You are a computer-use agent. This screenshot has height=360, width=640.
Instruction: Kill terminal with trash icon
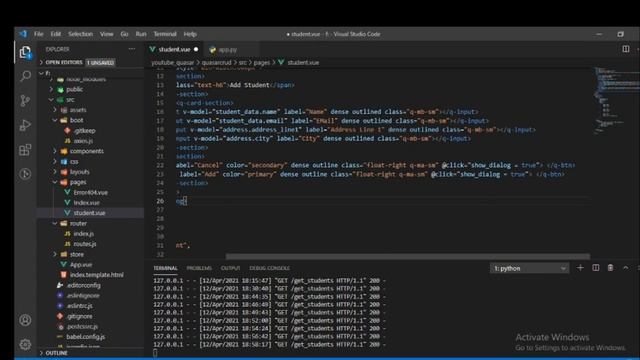coord(610,268)
